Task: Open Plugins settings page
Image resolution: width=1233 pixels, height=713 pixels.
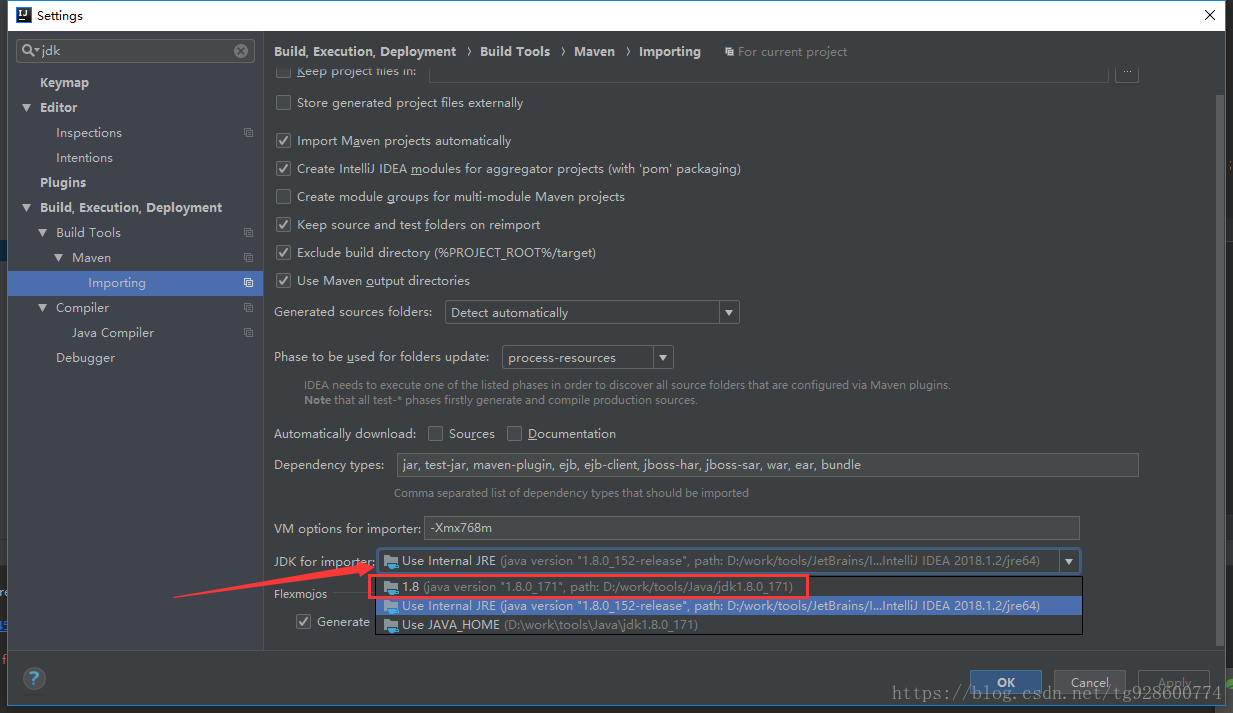Action: pyautogui.click(x=63, y=183)
